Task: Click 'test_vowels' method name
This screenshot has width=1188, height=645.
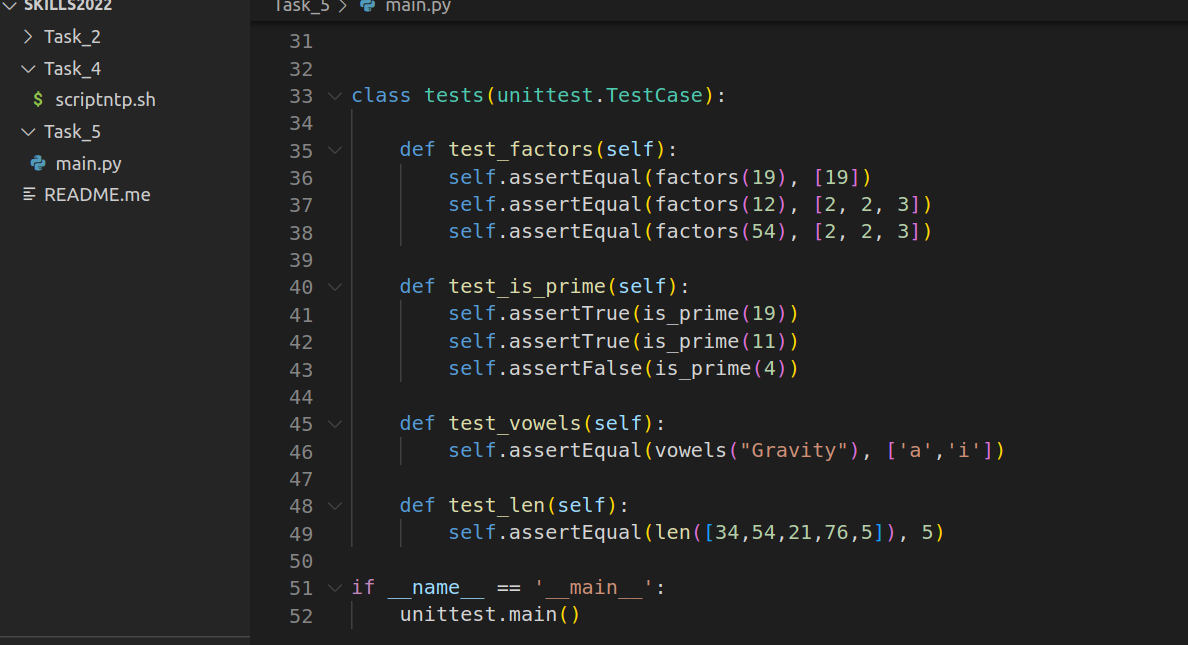Action: point(515,423)
